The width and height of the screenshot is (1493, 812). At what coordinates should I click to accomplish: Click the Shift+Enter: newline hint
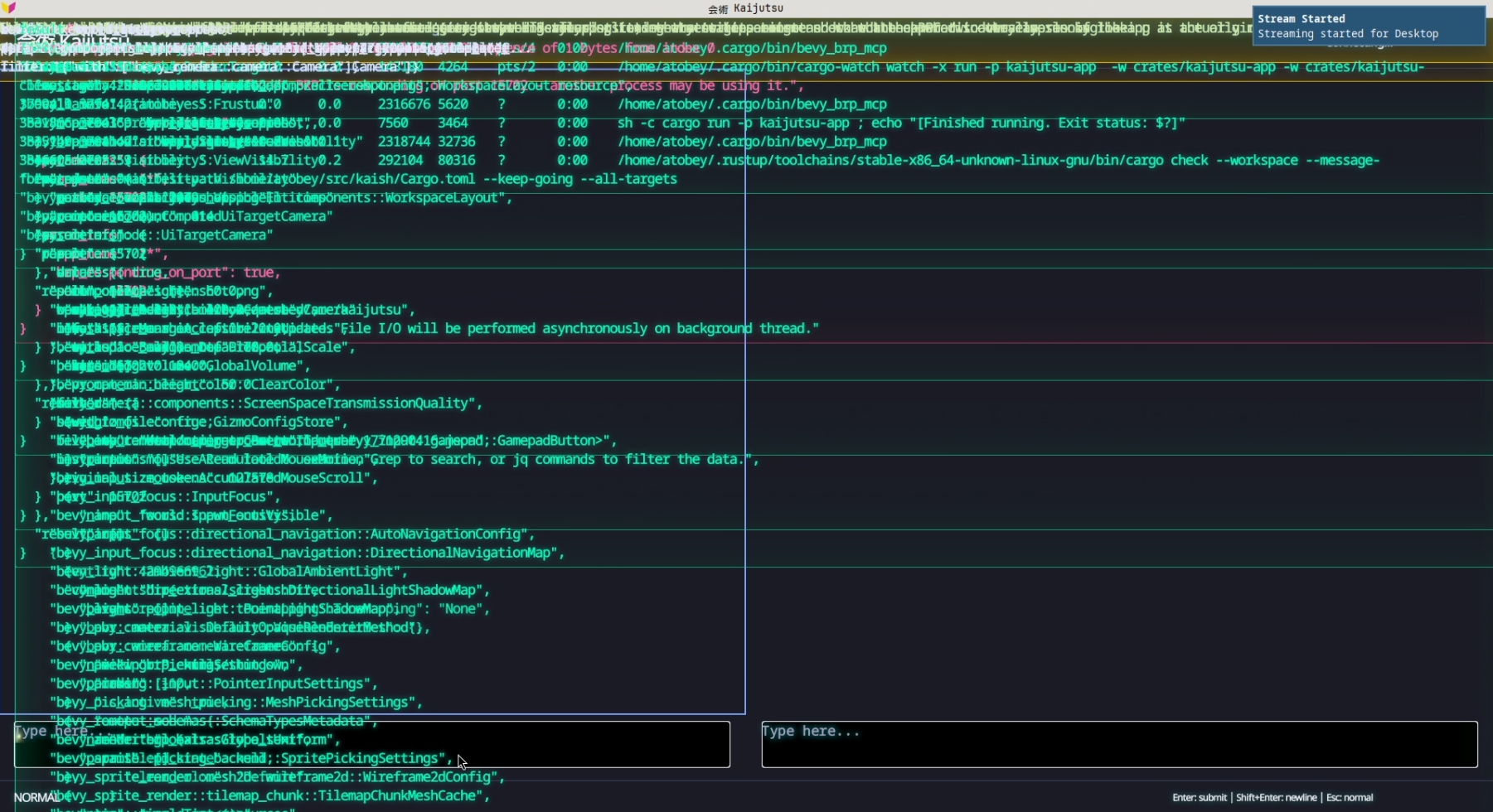pos(1276,797)
